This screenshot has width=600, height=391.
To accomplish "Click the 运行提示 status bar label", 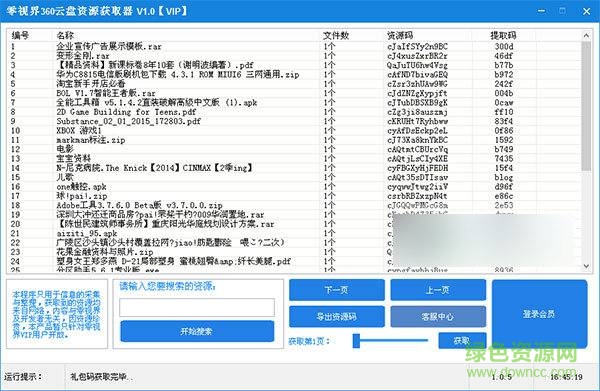I will tap(23, 377).
